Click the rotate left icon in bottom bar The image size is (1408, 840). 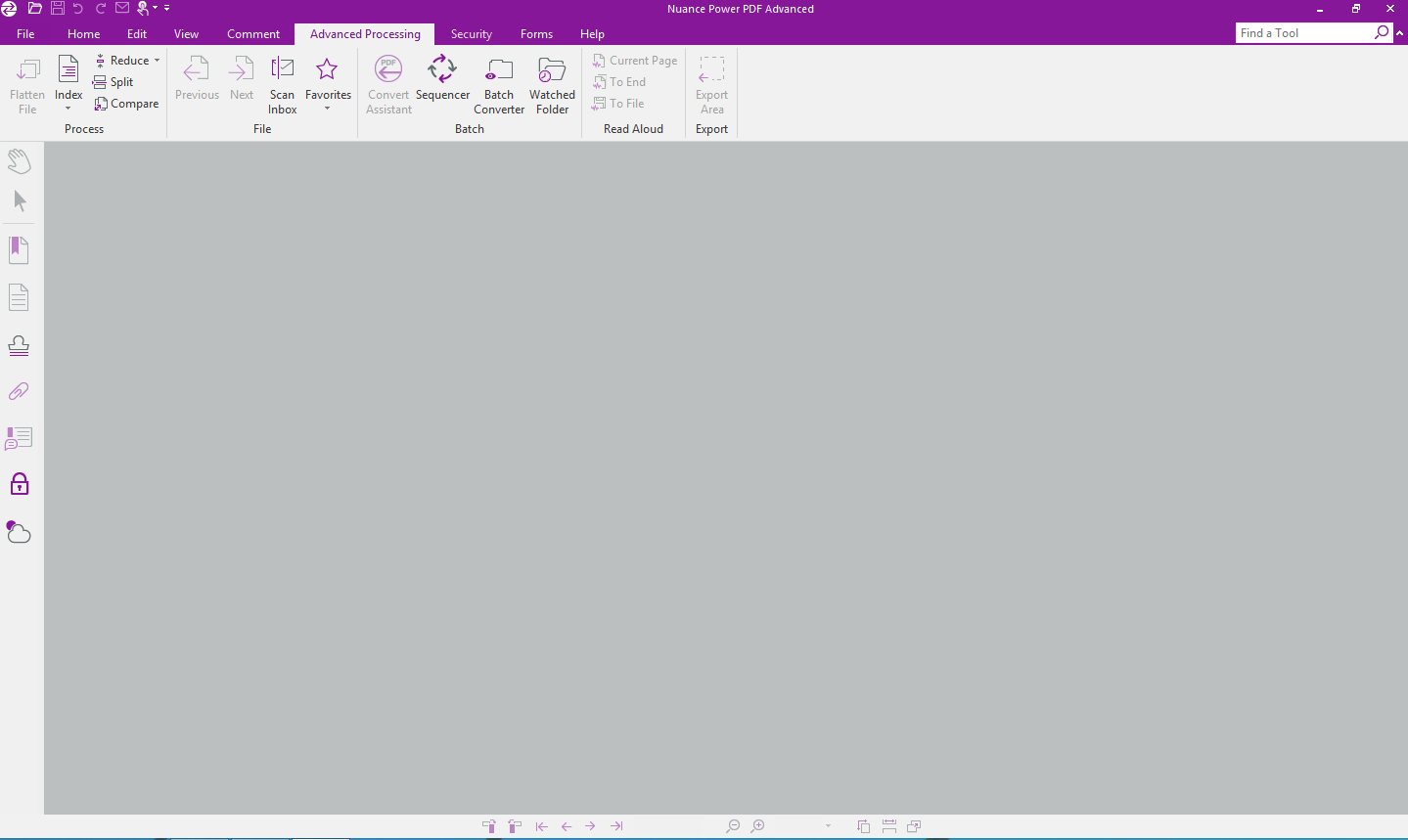click(489, 826)
